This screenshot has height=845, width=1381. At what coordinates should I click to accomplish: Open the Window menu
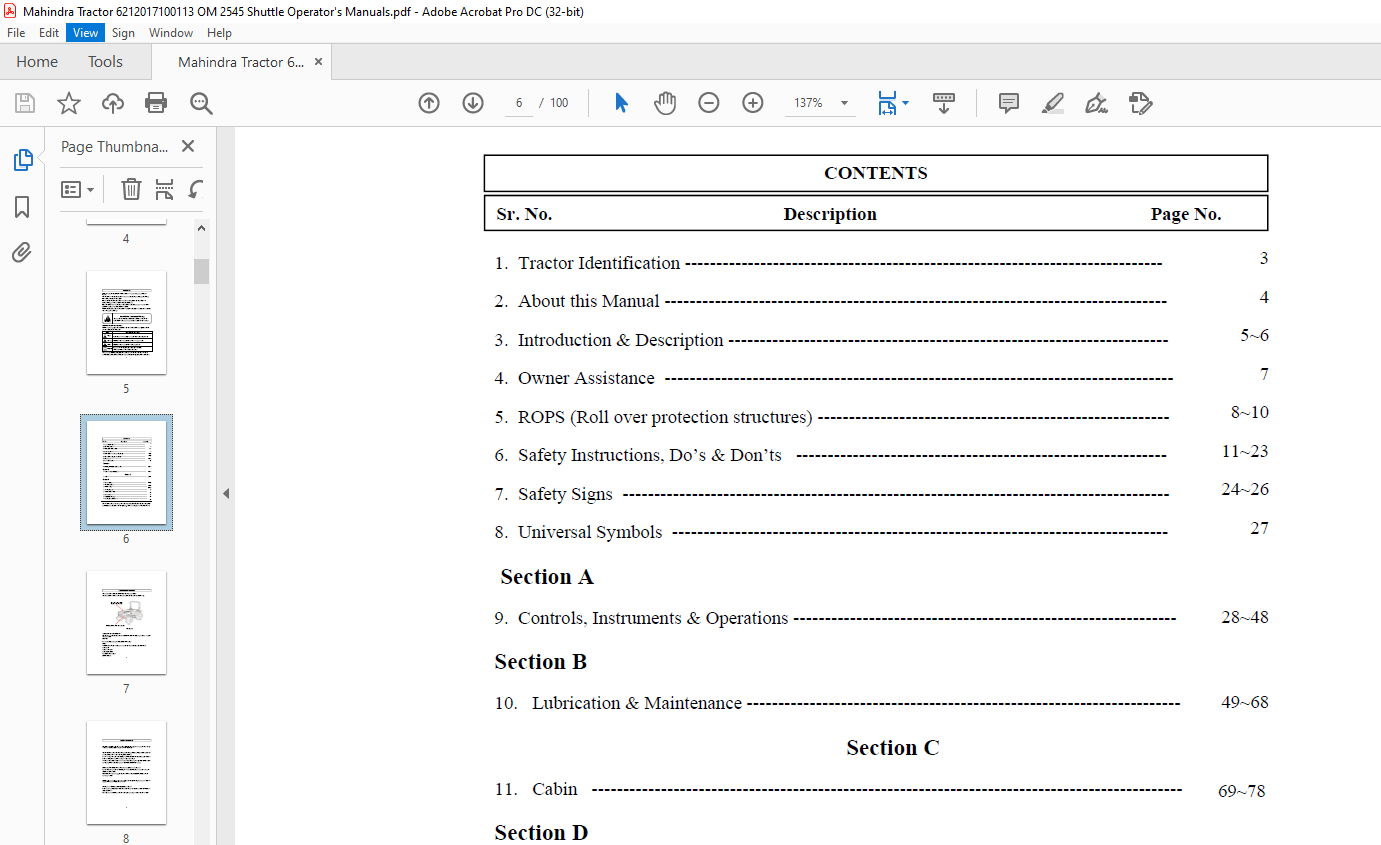[x=171, y=33]
